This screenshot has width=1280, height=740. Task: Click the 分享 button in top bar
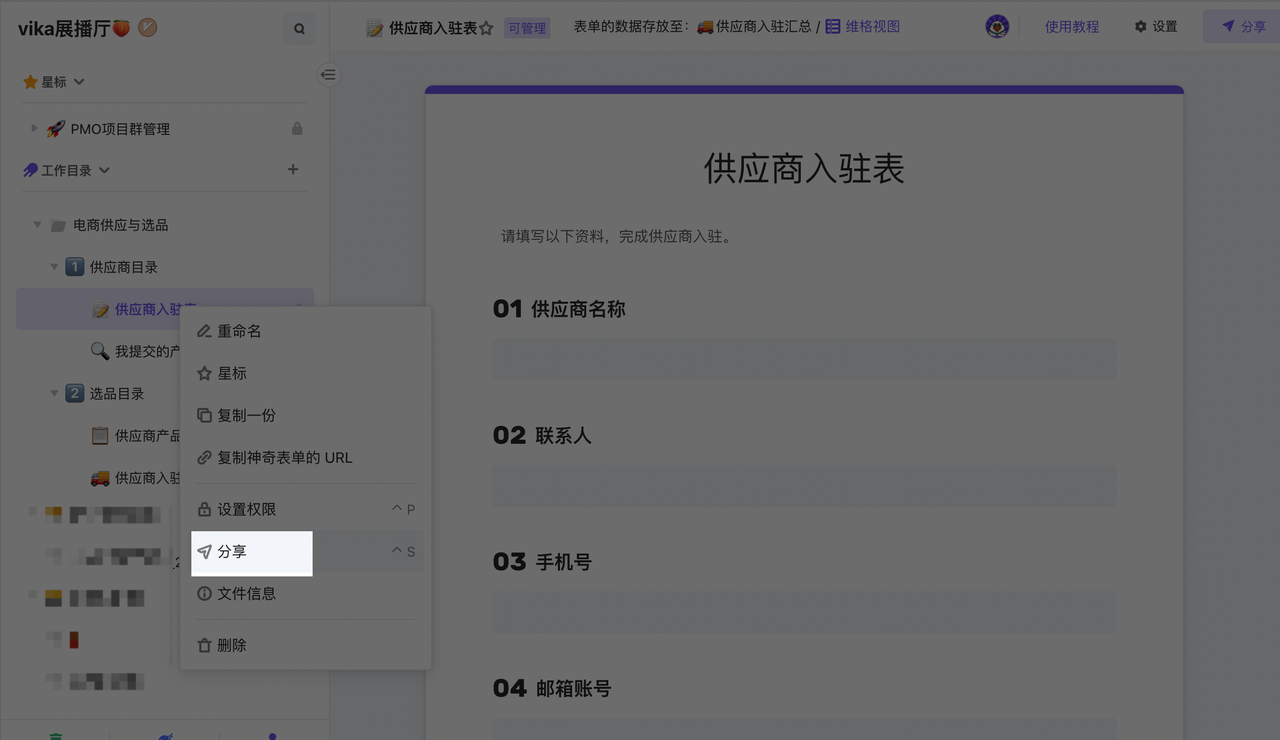[1243, 27]
